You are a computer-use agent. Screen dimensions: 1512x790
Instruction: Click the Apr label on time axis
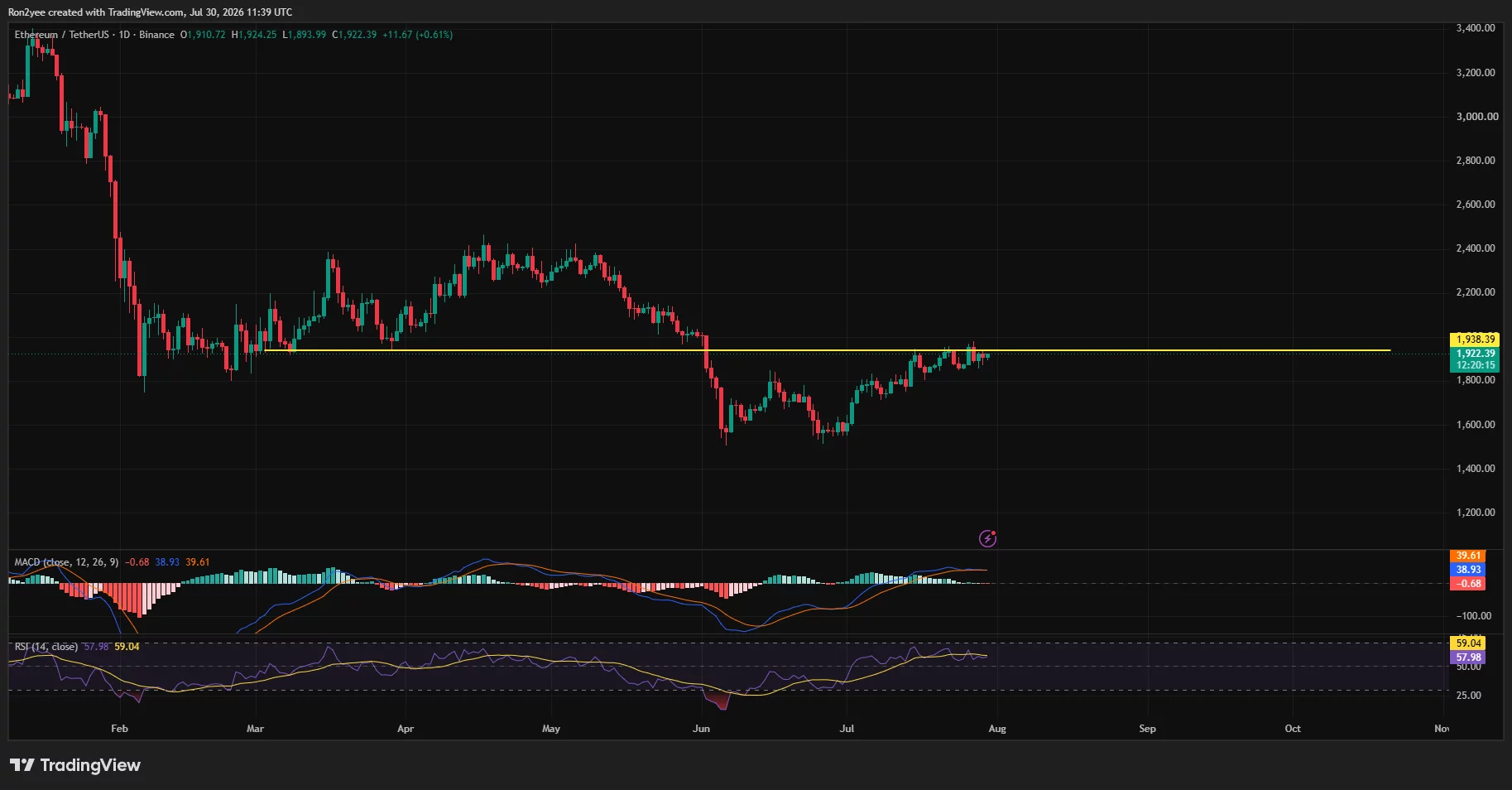(x=406, y=729)
